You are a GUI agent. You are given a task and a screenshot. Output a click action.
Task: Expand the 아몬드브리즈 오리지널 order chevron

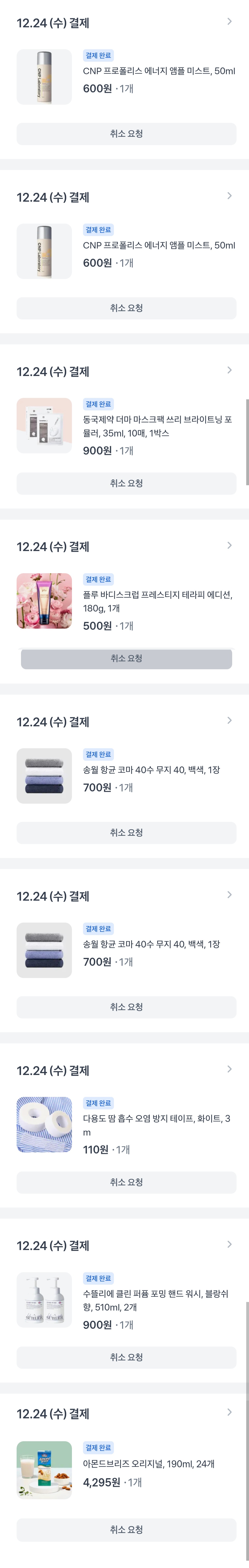[x=229, y=1412]
